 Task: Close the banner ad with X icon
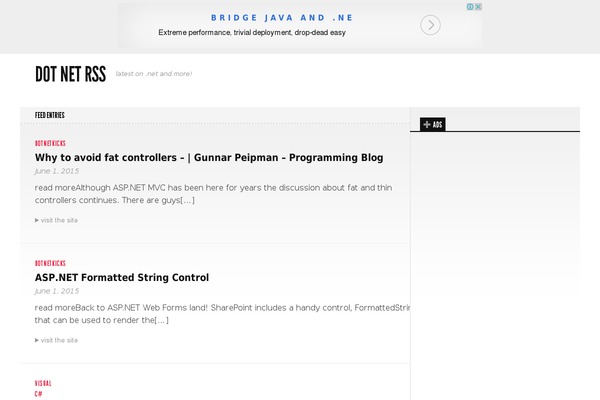click(x=478, y=7)
